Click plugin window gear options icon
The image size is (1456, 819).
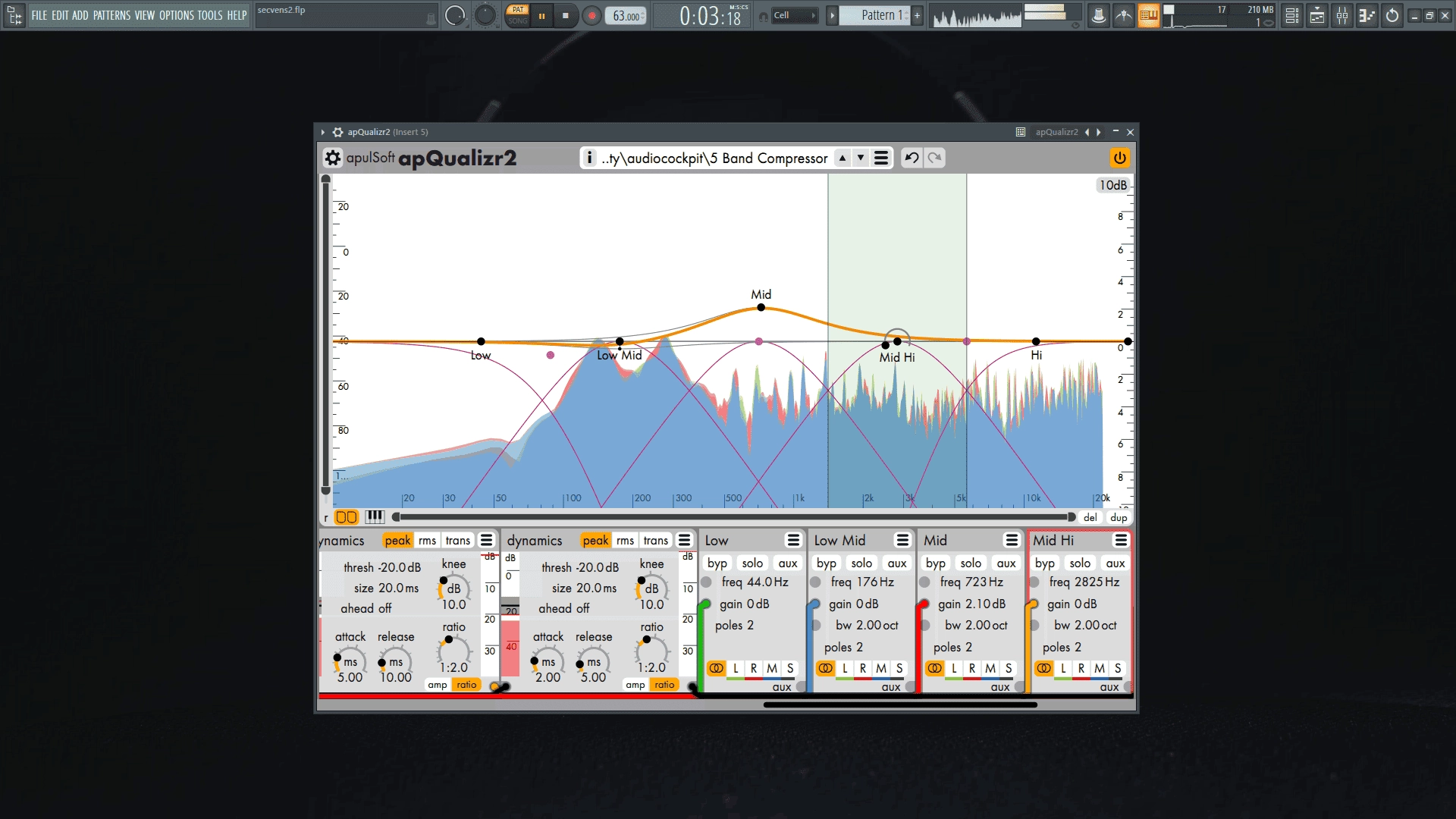click(x=338, y=132)
